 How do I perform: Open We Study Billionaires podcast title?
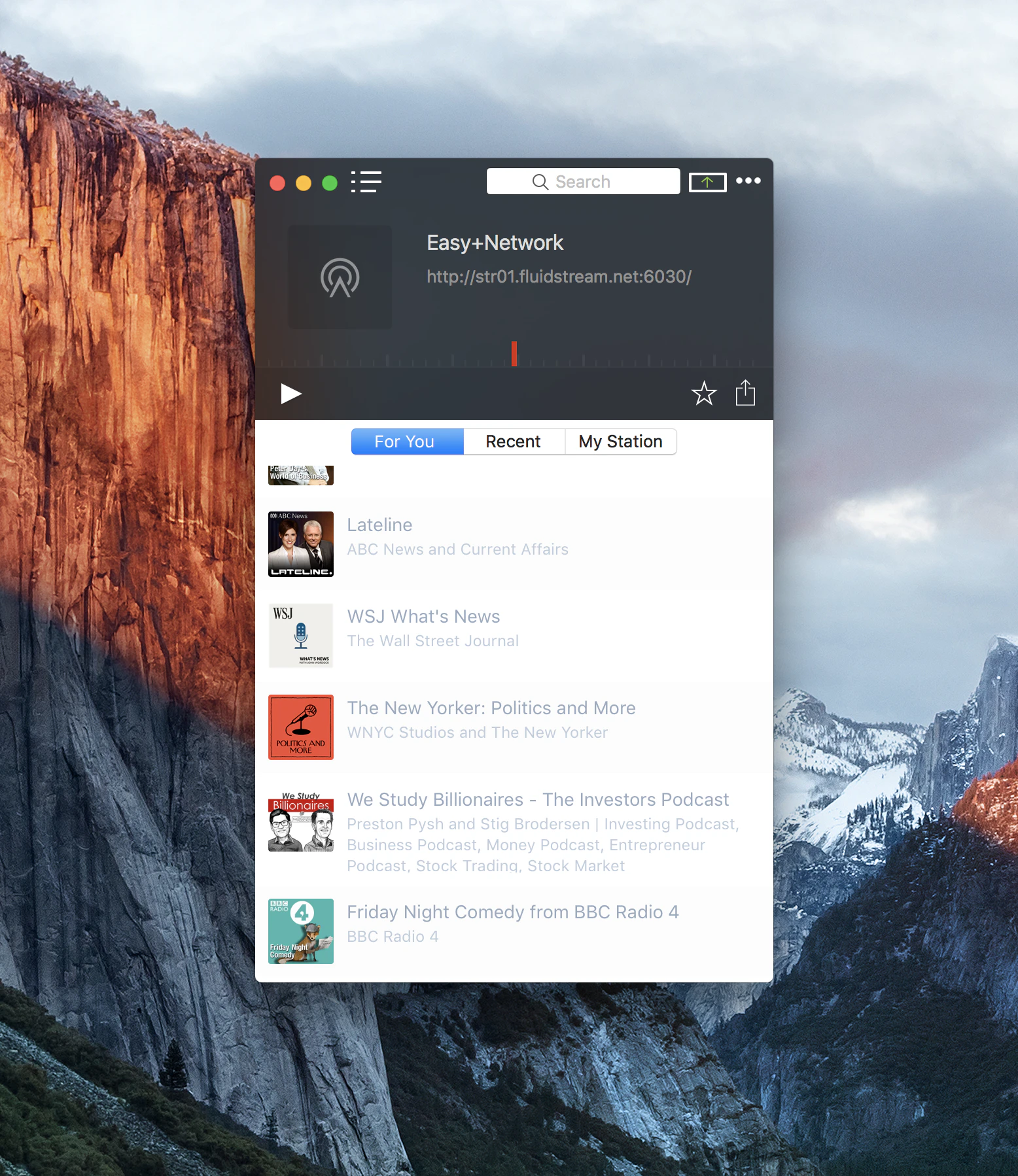coord(538,799)
